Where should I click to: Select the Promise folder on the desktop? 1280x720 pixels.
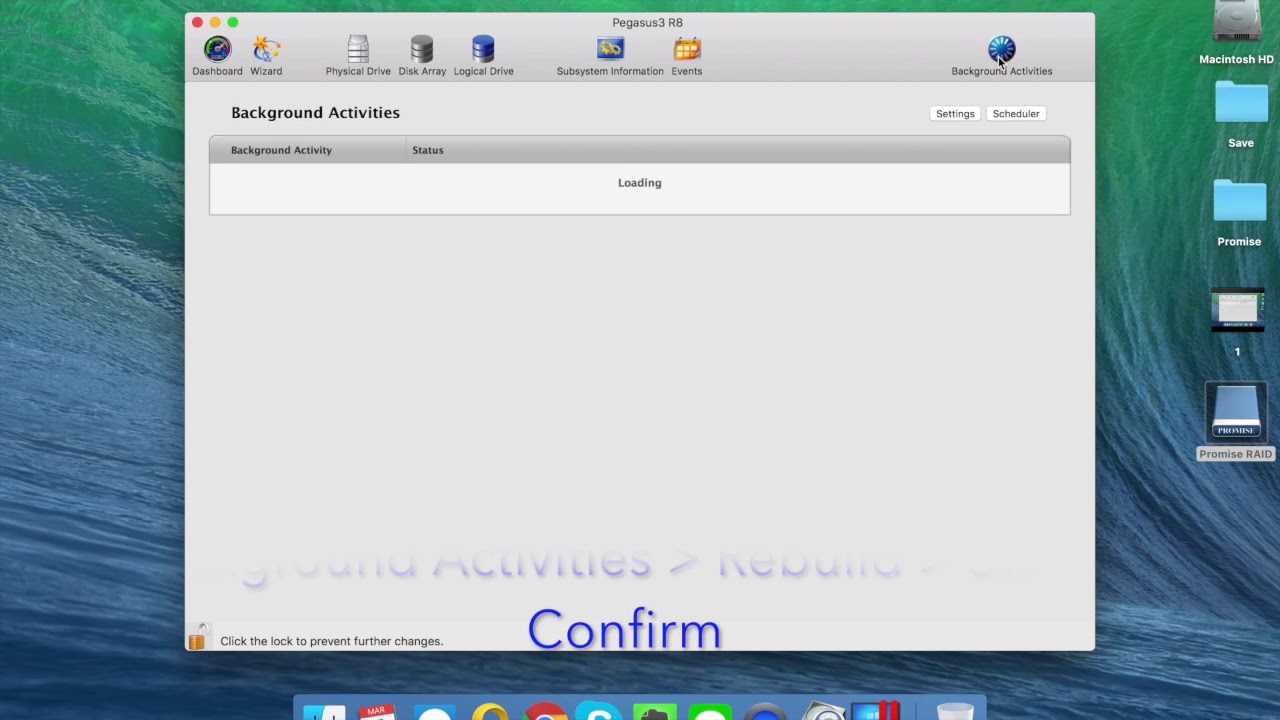(x=1239, y=214)
